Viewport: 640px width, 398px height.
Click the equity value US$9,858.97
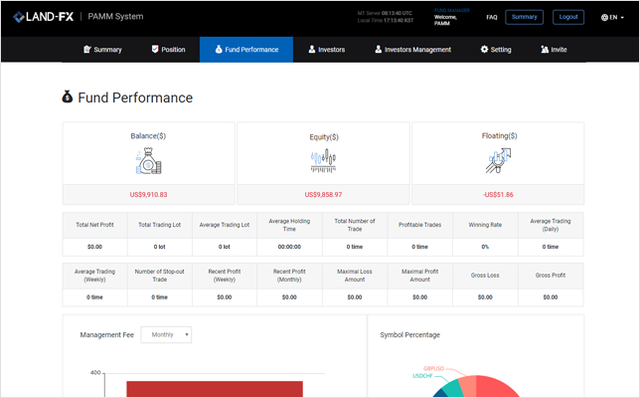point(323,195)
